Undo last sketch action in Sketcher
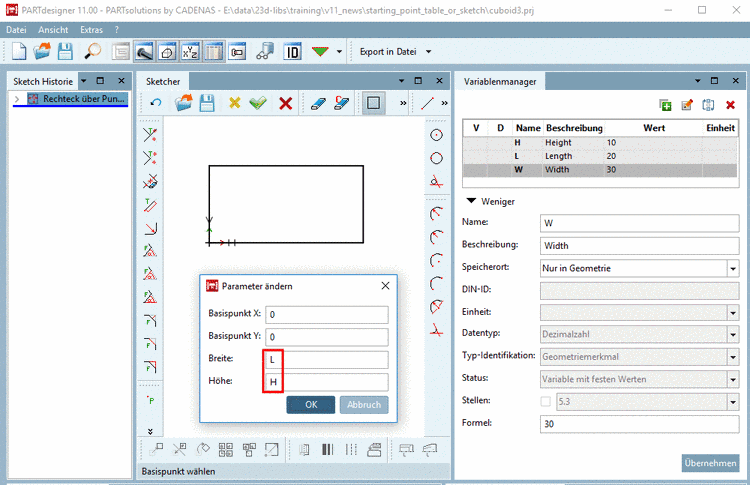The image size is (750, 485). [156, 103]
